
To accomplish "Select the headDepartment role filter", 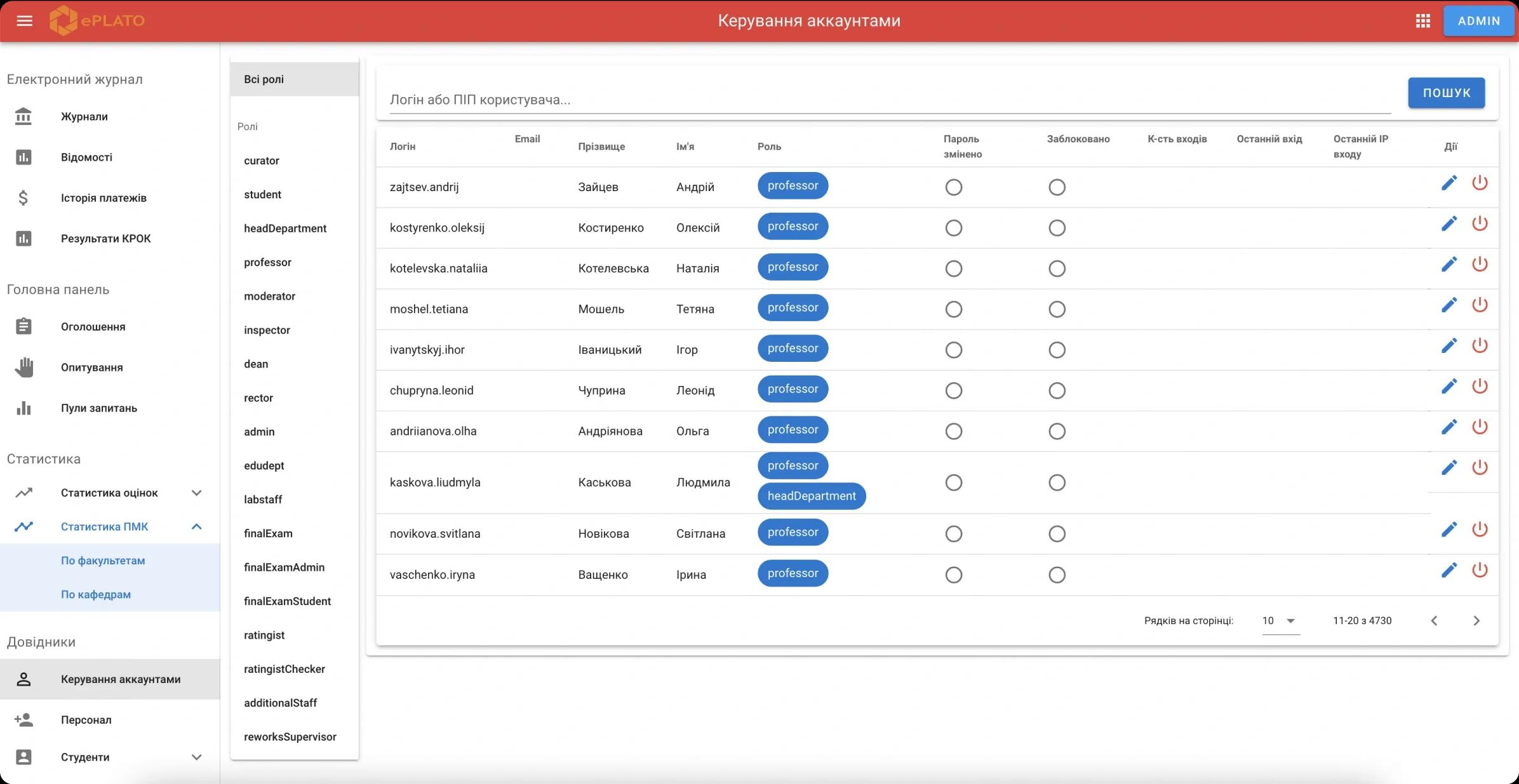I will (284, 229).
